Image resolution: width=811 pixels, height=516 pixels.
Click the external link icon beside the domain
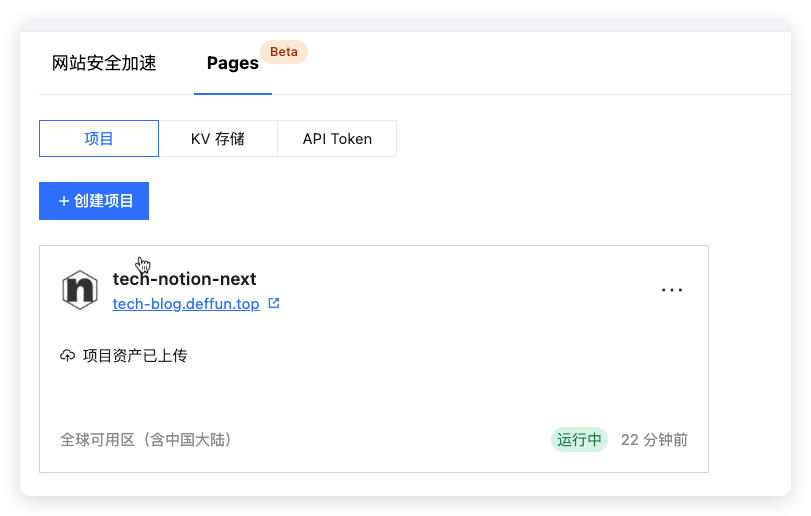(x=274, y=304)
